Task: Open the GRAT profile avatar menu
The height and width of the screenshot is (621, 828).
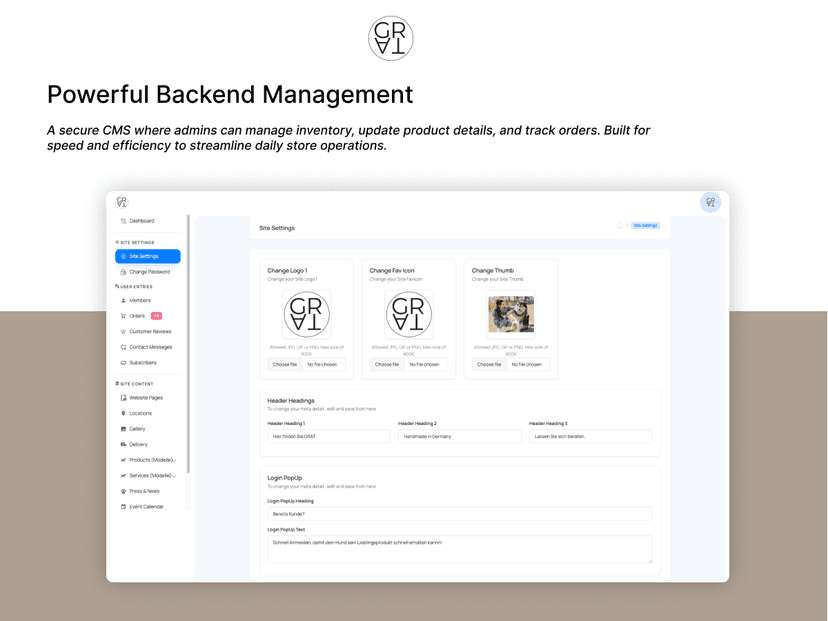Action: coord(711,201)
